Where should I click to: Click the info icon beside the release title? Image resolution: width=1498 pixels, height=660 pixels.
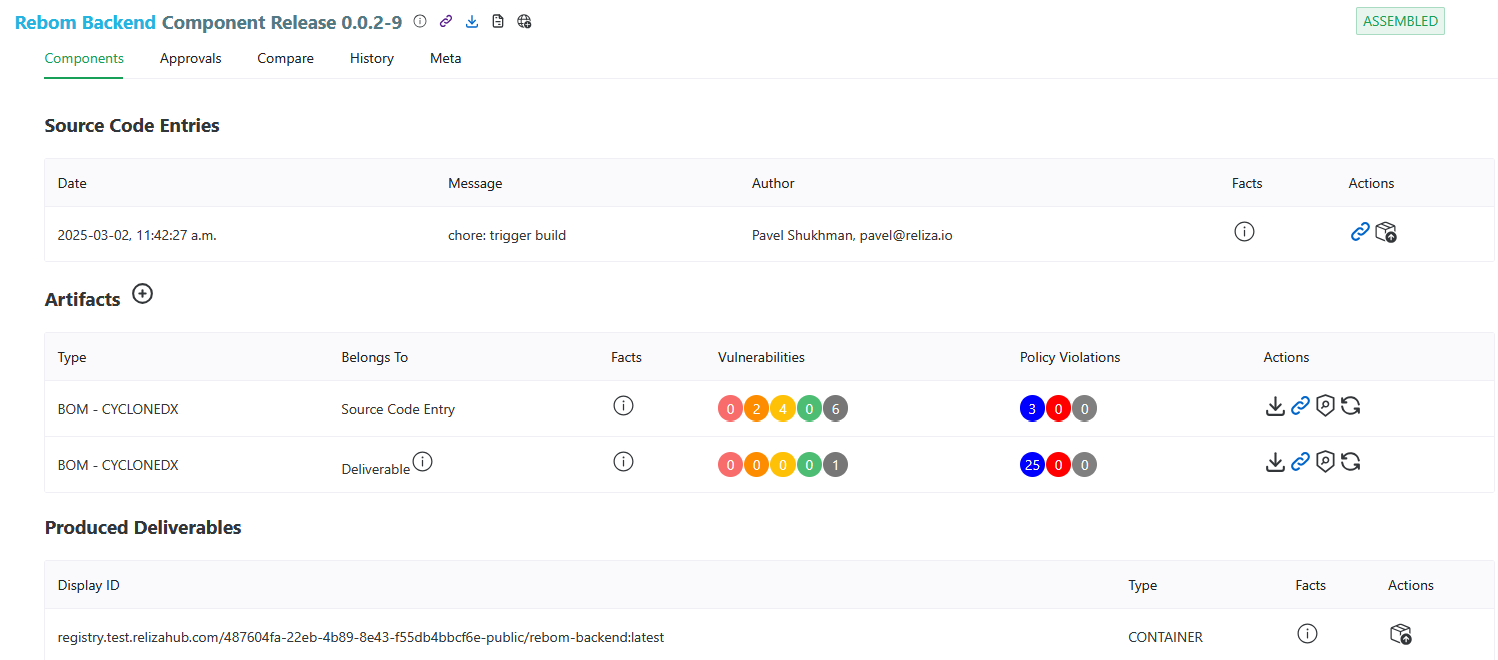pyautogui.click(x=420, y=21)
